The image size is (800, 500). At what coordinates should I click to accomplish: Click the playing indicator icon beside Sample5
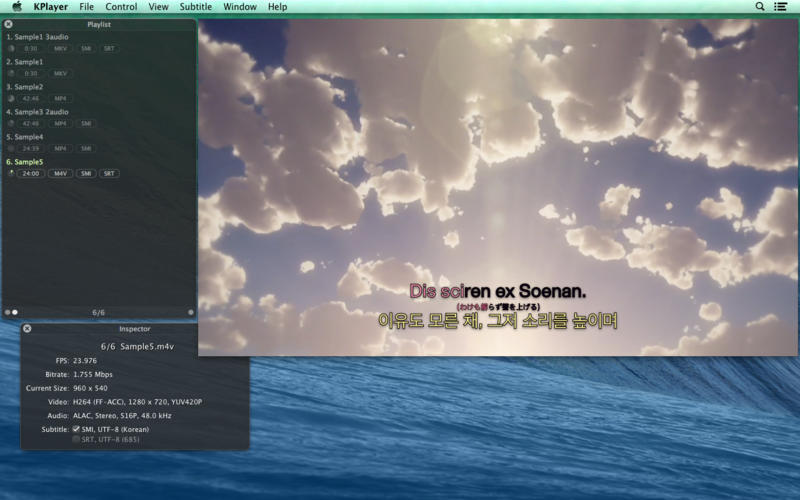[11, 173]
